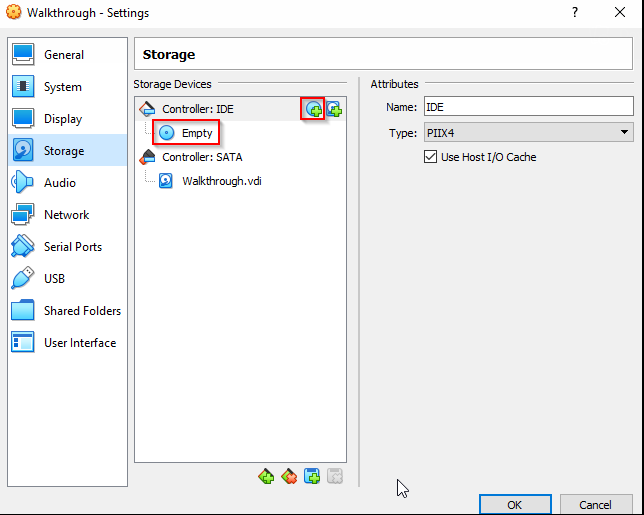Screen dimensions: 644x515
Task: Click the Display screen icon in sidebar
Action: tap(23, 119)
